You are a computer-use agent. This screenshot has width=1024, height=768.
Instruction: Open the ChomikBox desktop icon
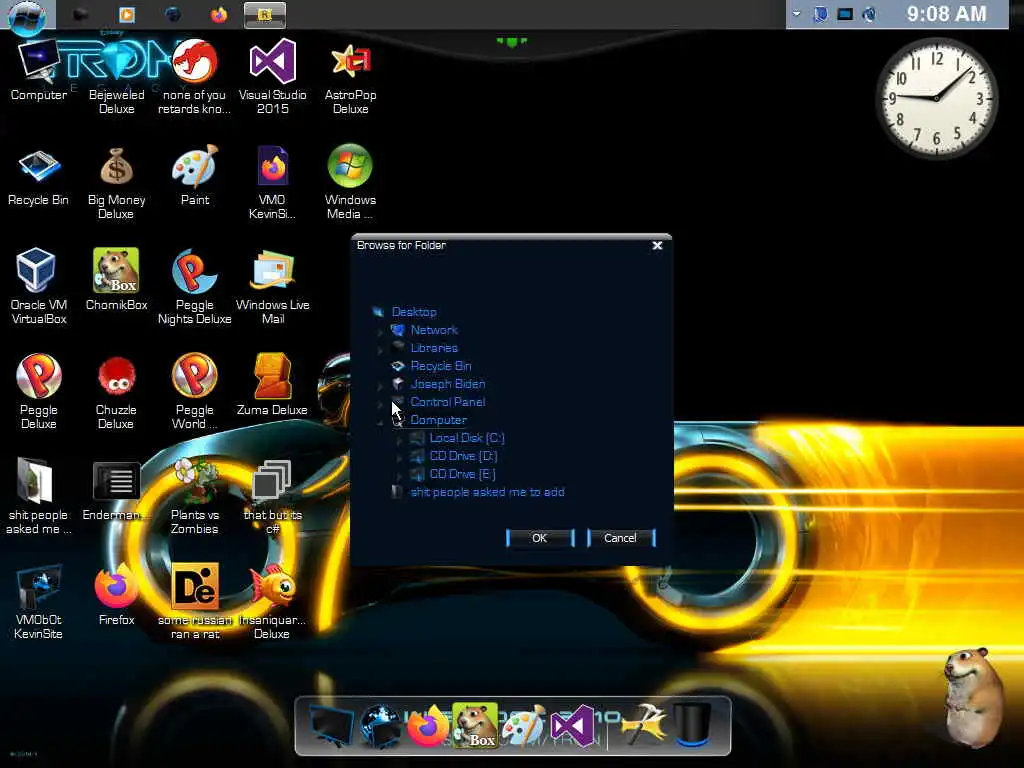(116, 280)
